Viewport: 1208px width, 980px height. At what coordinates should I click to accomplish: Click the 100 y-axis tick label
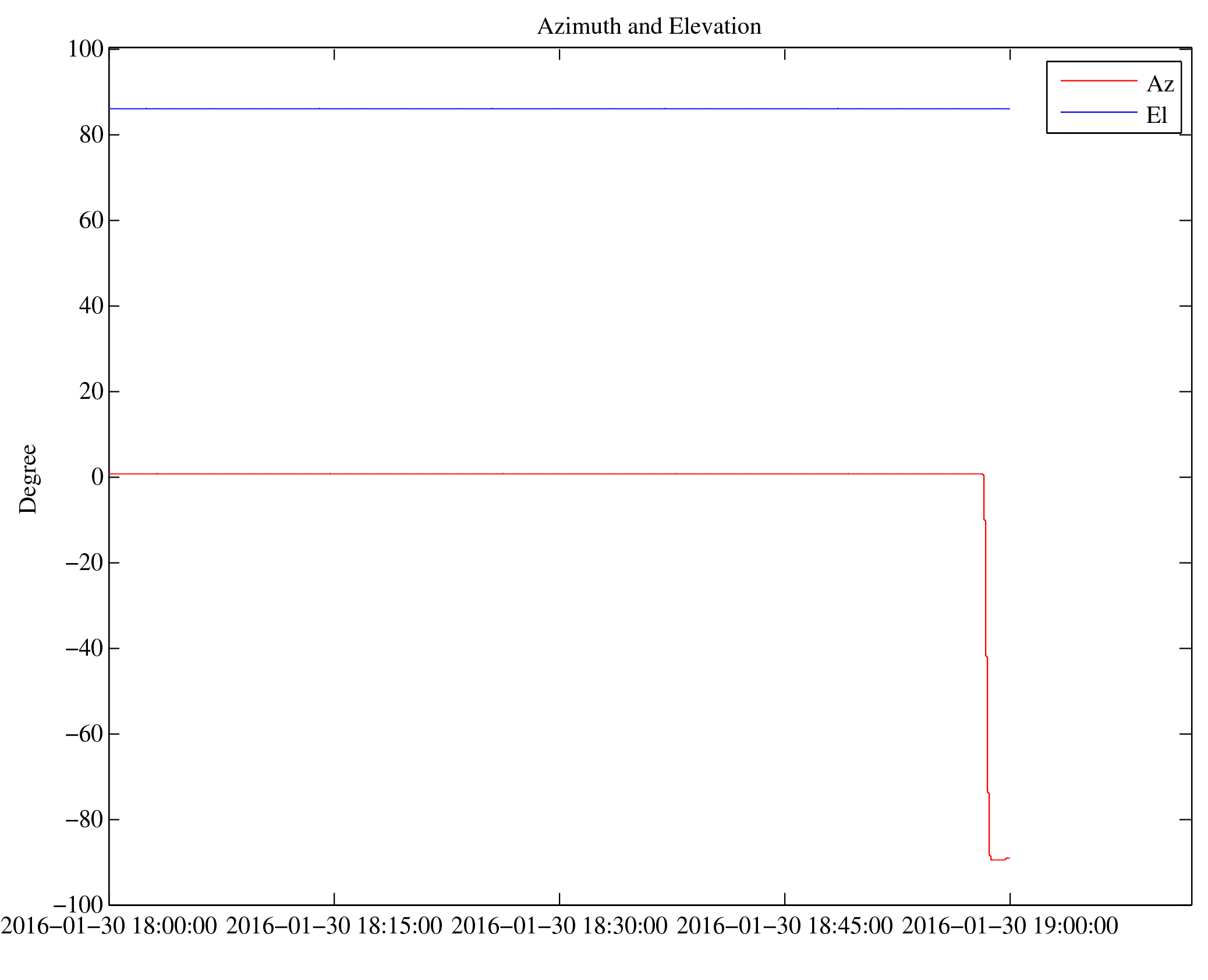(85, 49)
